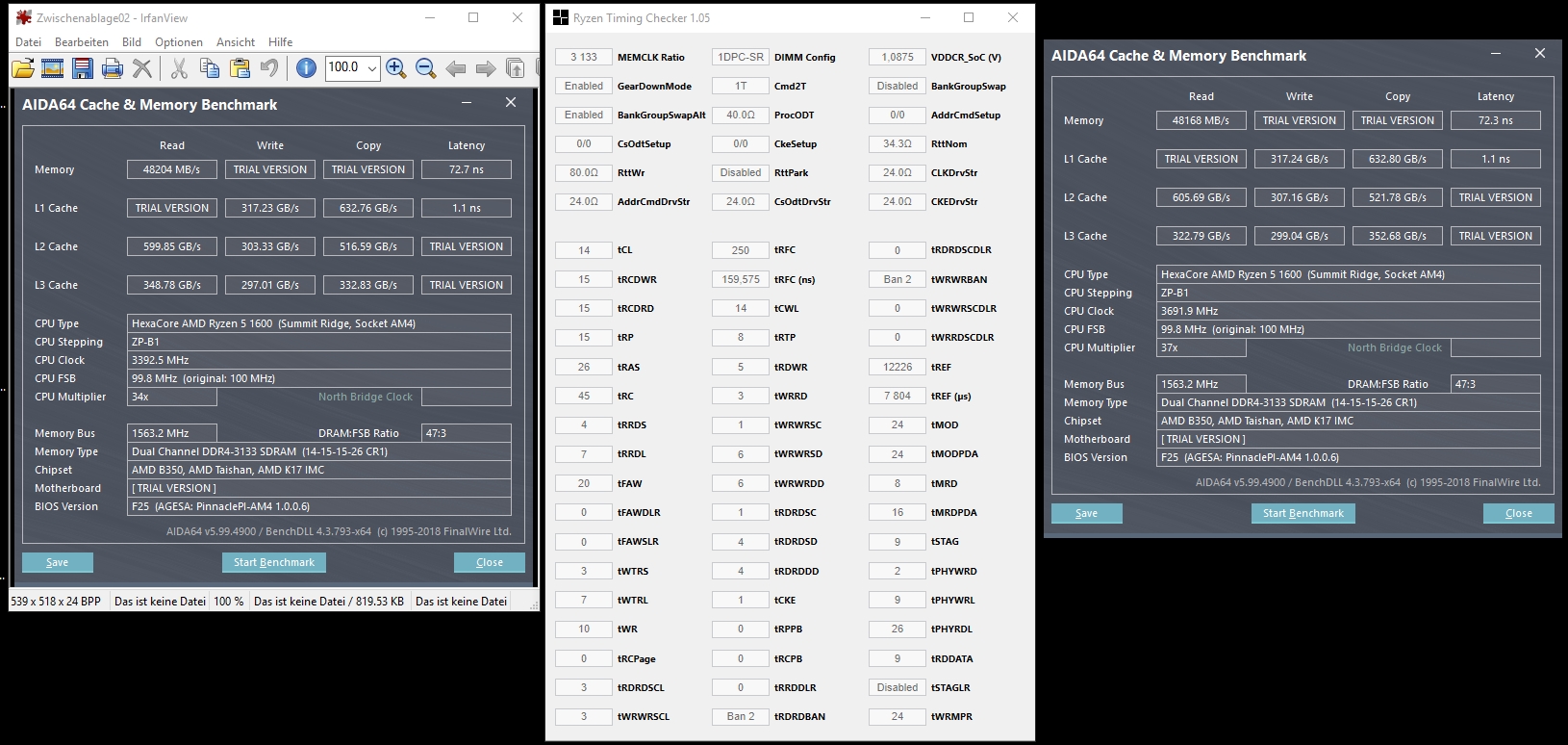This screenshot has height=745, width=1568.
Task: Click the Ryzen Timing Checker title bar icon
Action: pos(561,17)
